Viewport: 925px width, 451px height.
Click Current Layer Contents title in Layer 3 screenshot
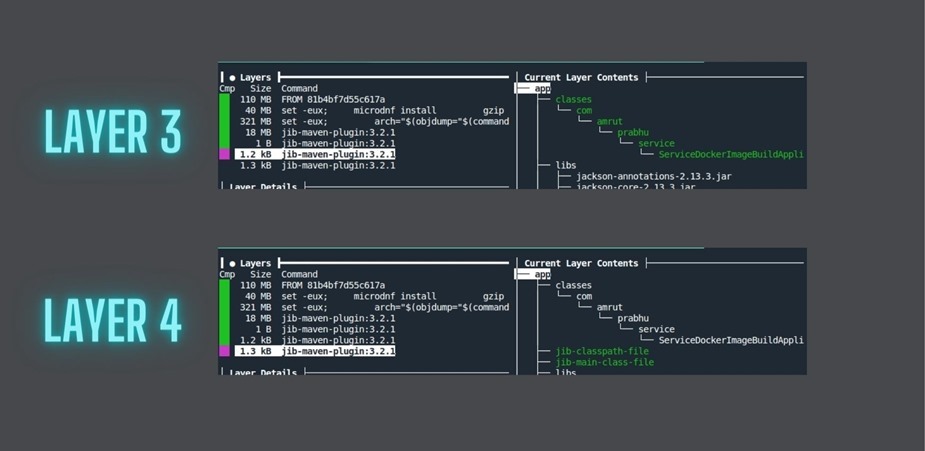tap(581, 77)
